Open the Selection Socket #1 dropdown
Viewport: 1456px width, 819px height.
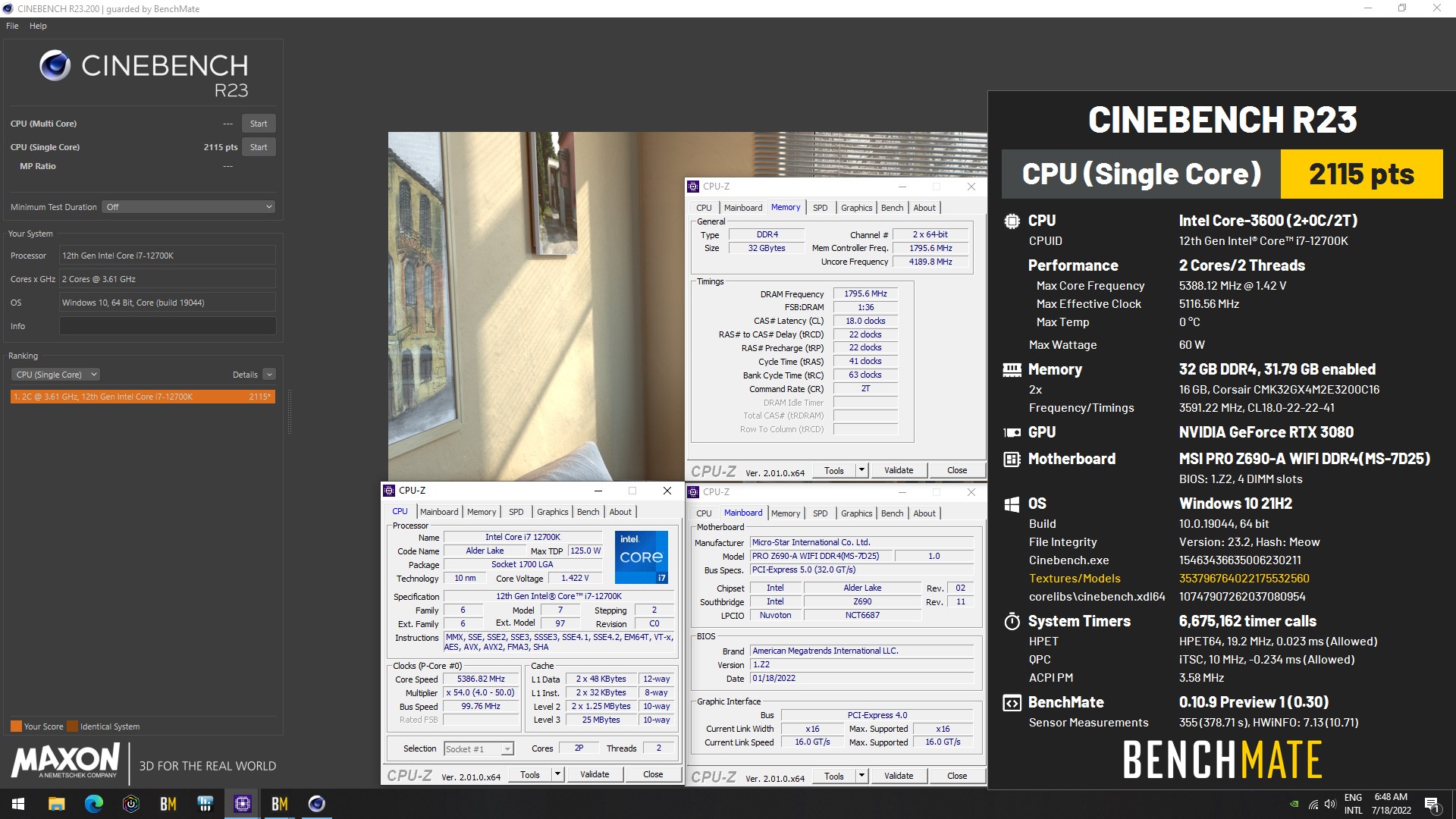click(x=479, y=749)
